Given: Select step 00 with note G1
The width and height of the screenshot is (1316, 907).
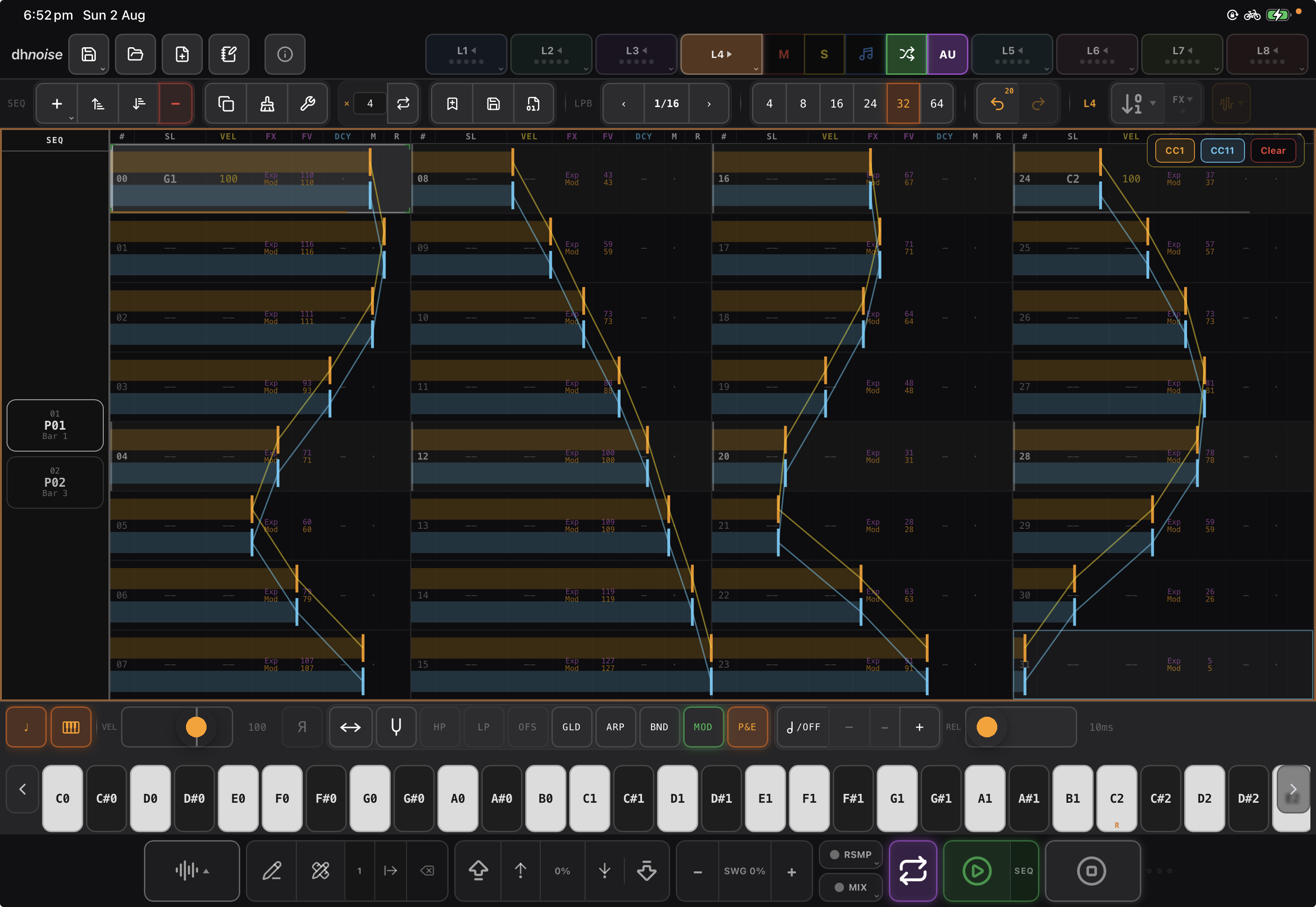Looking at the screenshot, I should pos(261,179).
